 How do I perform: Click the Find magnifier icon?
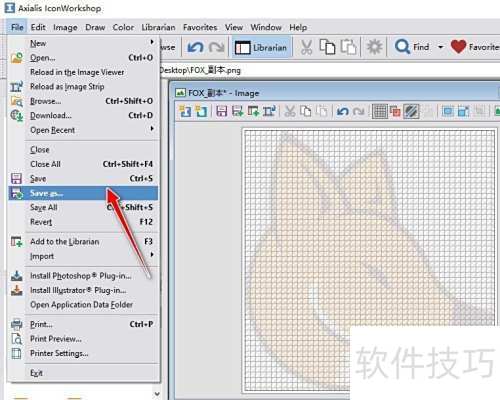click(x=402, y=47)
